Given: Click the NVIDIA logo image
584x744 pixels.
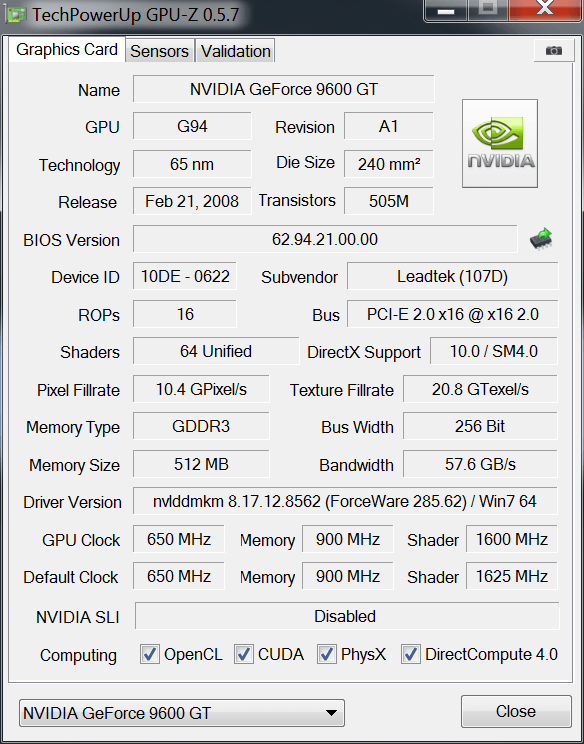Looking at the screenshot, I should [500, 143].
